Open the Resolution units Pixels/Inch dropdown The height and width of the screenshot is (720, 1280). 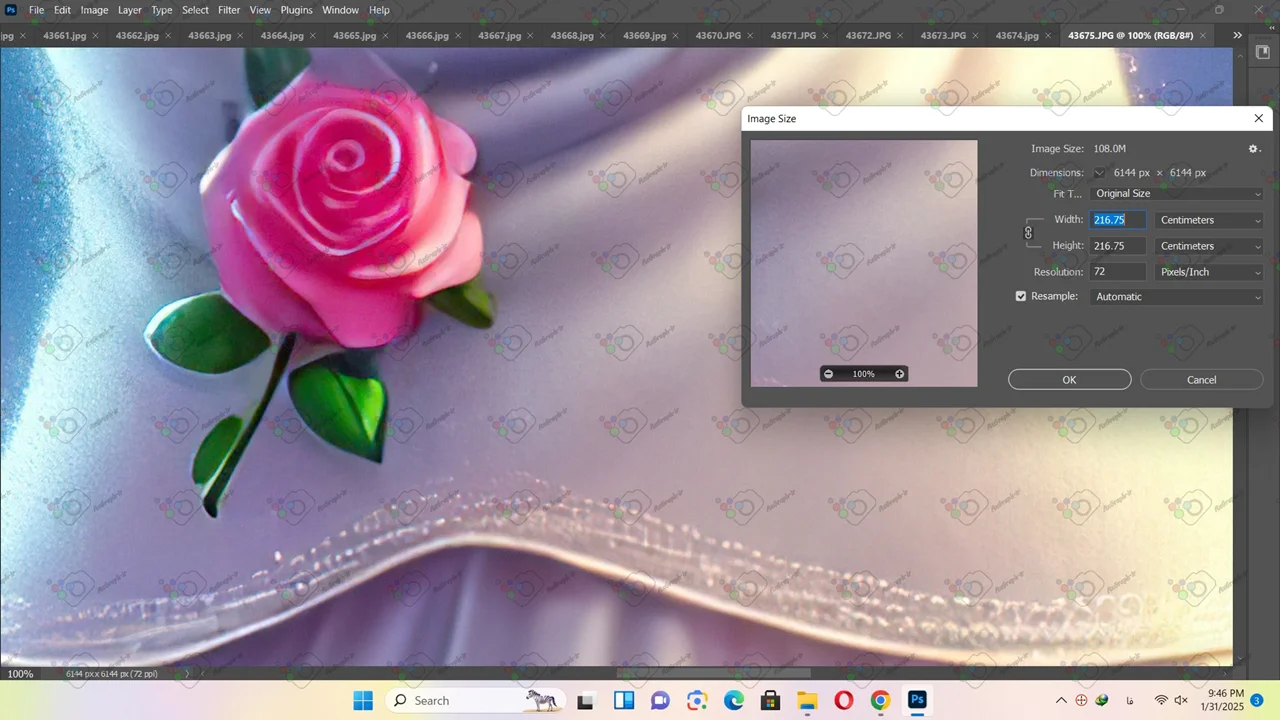1209,272
